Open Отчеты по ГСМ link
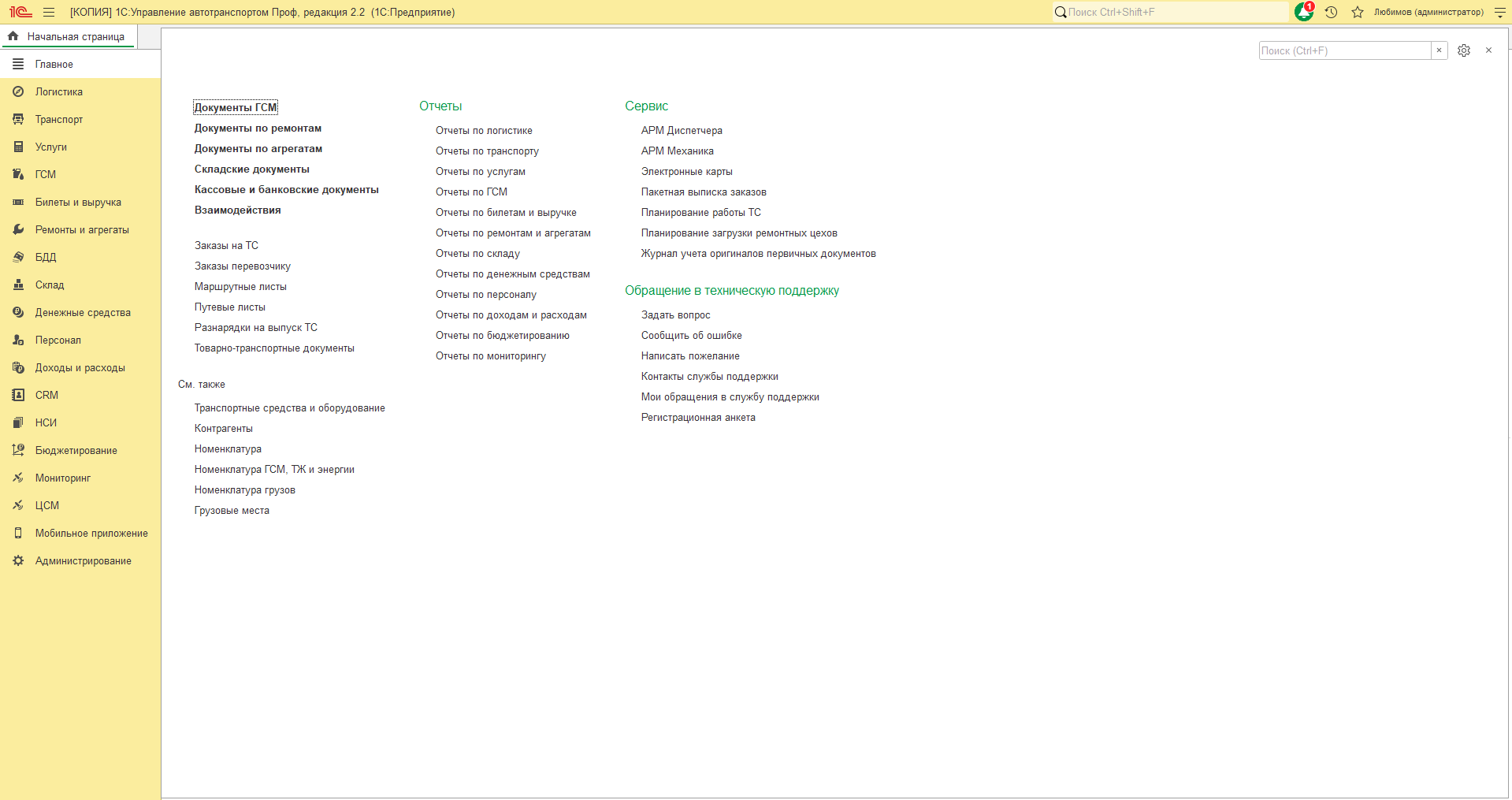The image size is (1512, 800). click(x=471, y=192)
